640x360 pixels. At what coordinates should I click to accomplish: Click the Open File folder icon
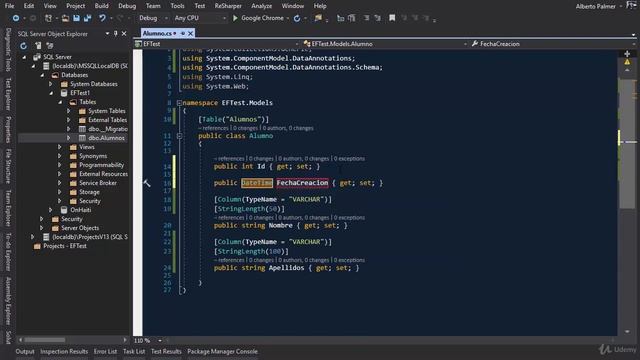coord(65,18)
